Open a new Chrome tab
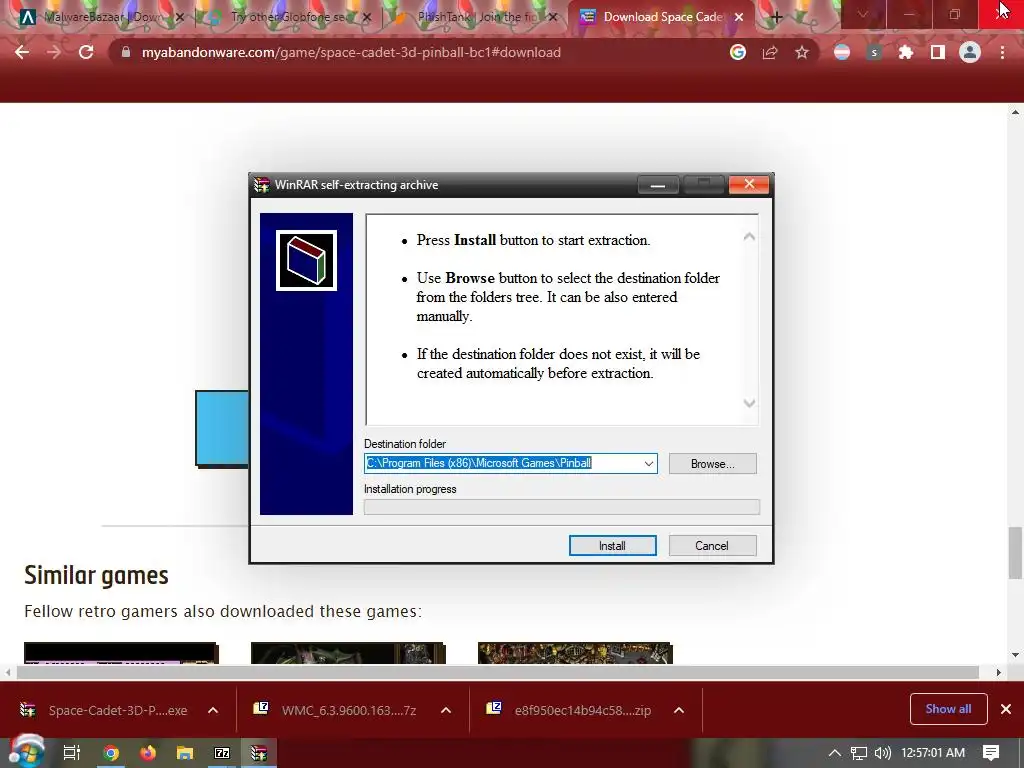Viewport: 1024px width, 768px height. (x=776, y=17)
